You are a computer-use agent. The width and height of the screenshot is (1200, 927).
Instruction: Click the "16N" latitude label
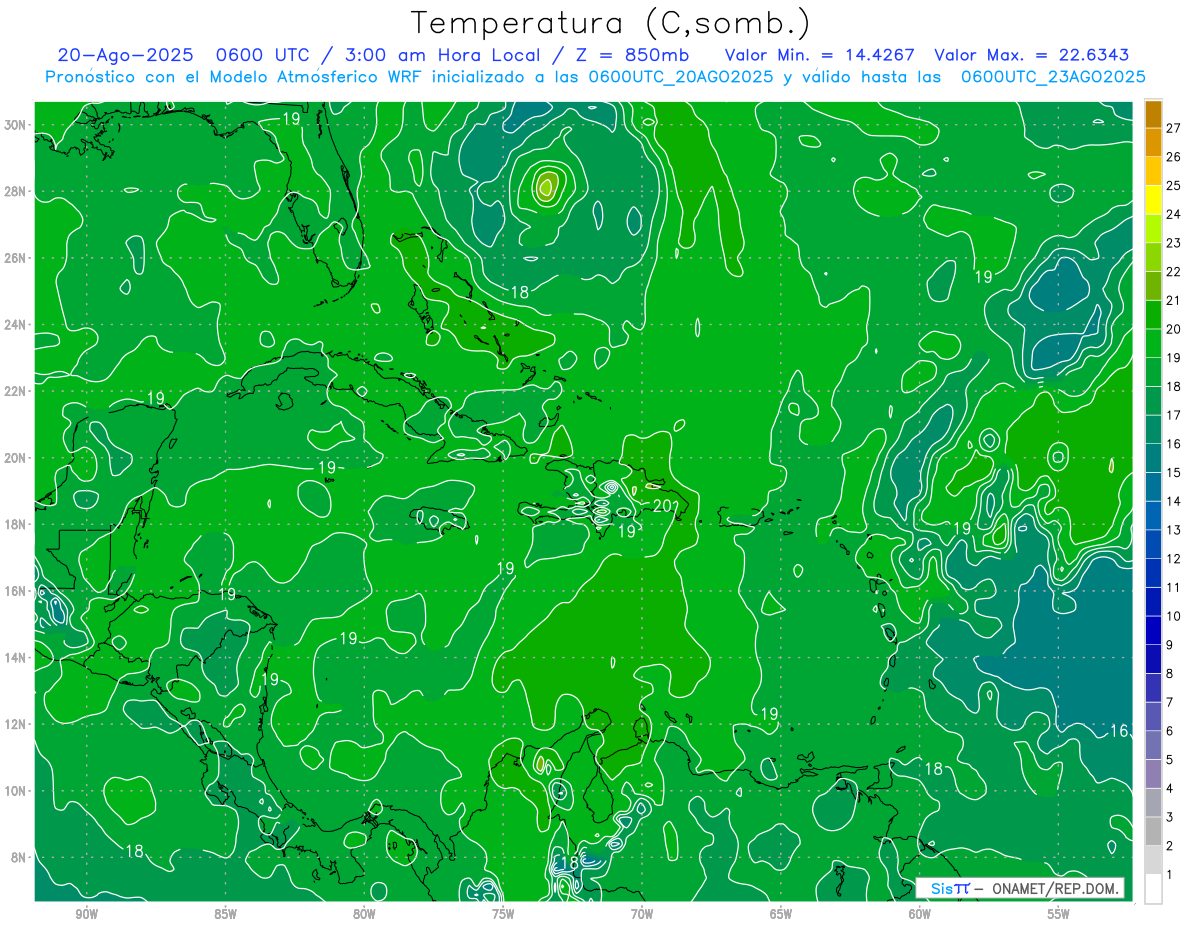pos(16,591)
